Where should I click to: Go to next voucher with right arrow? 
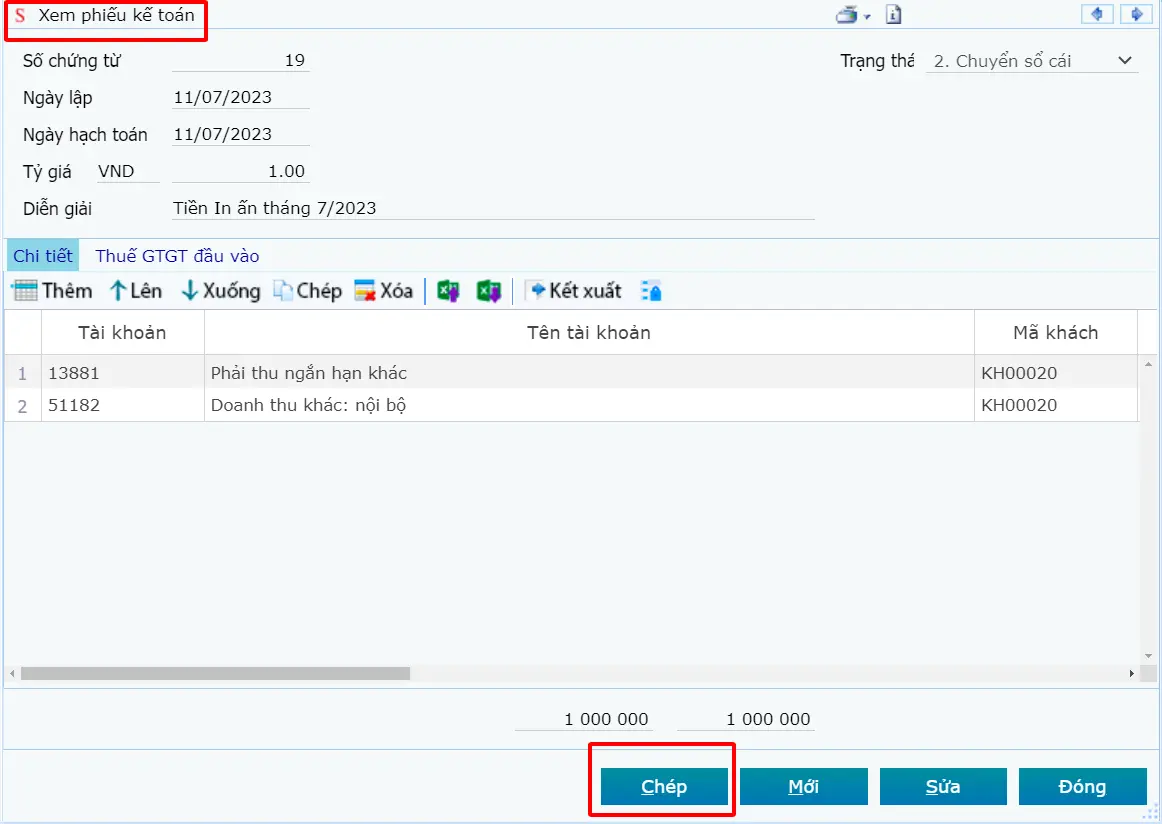click(x=1135, y=14)
